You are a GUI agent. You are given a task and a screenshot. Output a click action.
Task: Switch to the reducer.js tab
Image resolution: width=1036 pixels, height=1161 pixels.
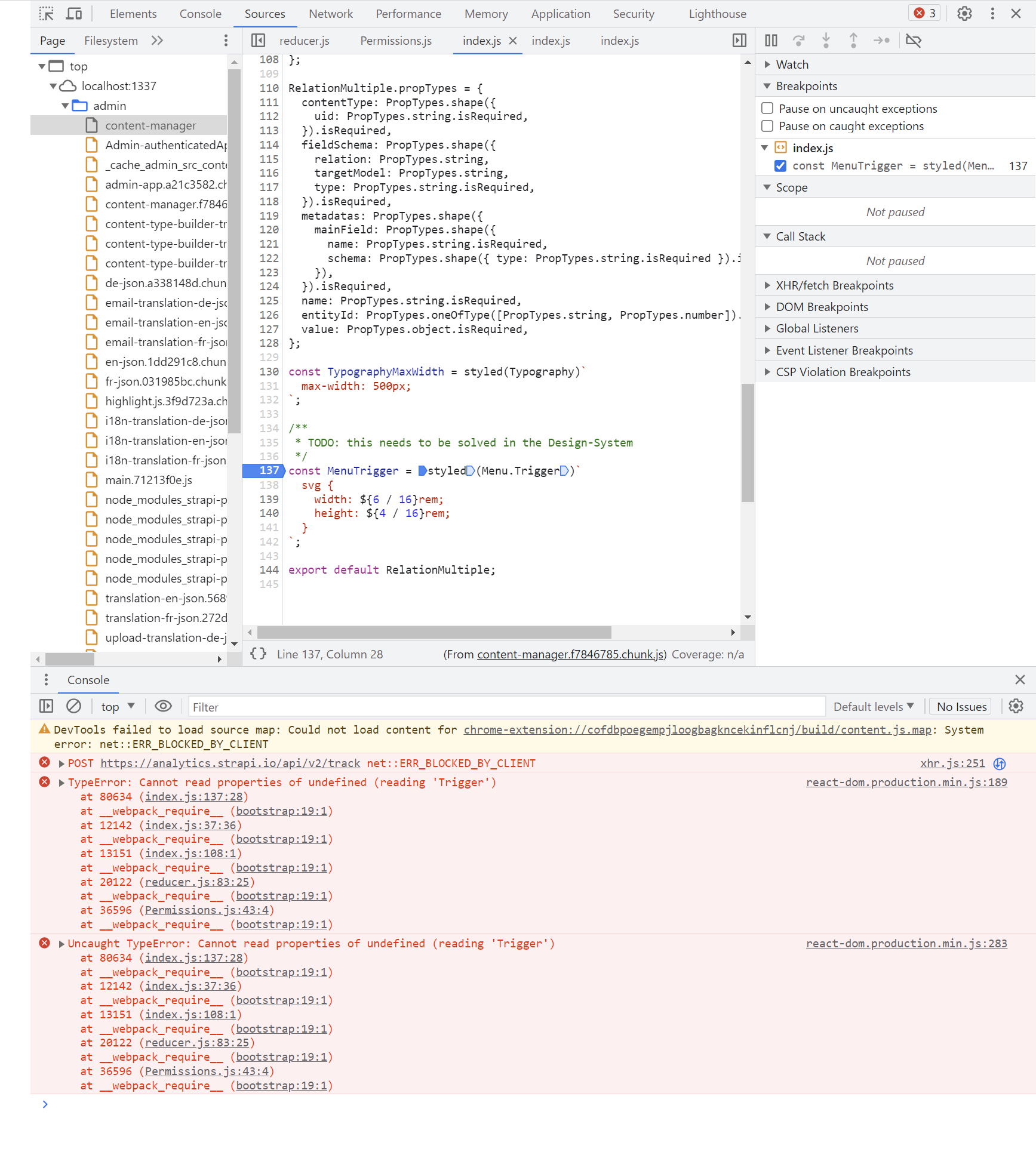(x=305, y=41)
